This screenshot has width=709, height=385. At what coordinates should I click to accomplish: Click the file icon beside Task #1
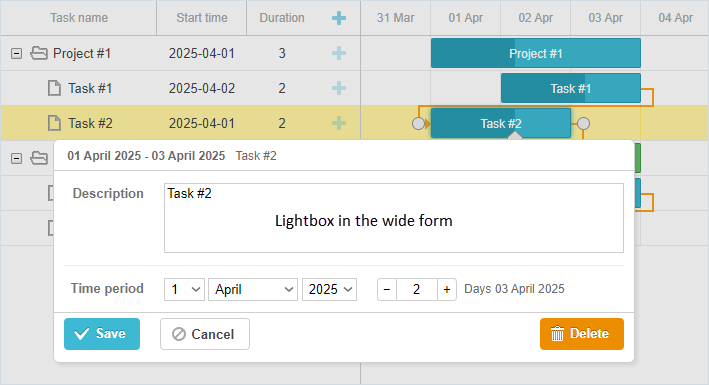[x=54, y=88]
